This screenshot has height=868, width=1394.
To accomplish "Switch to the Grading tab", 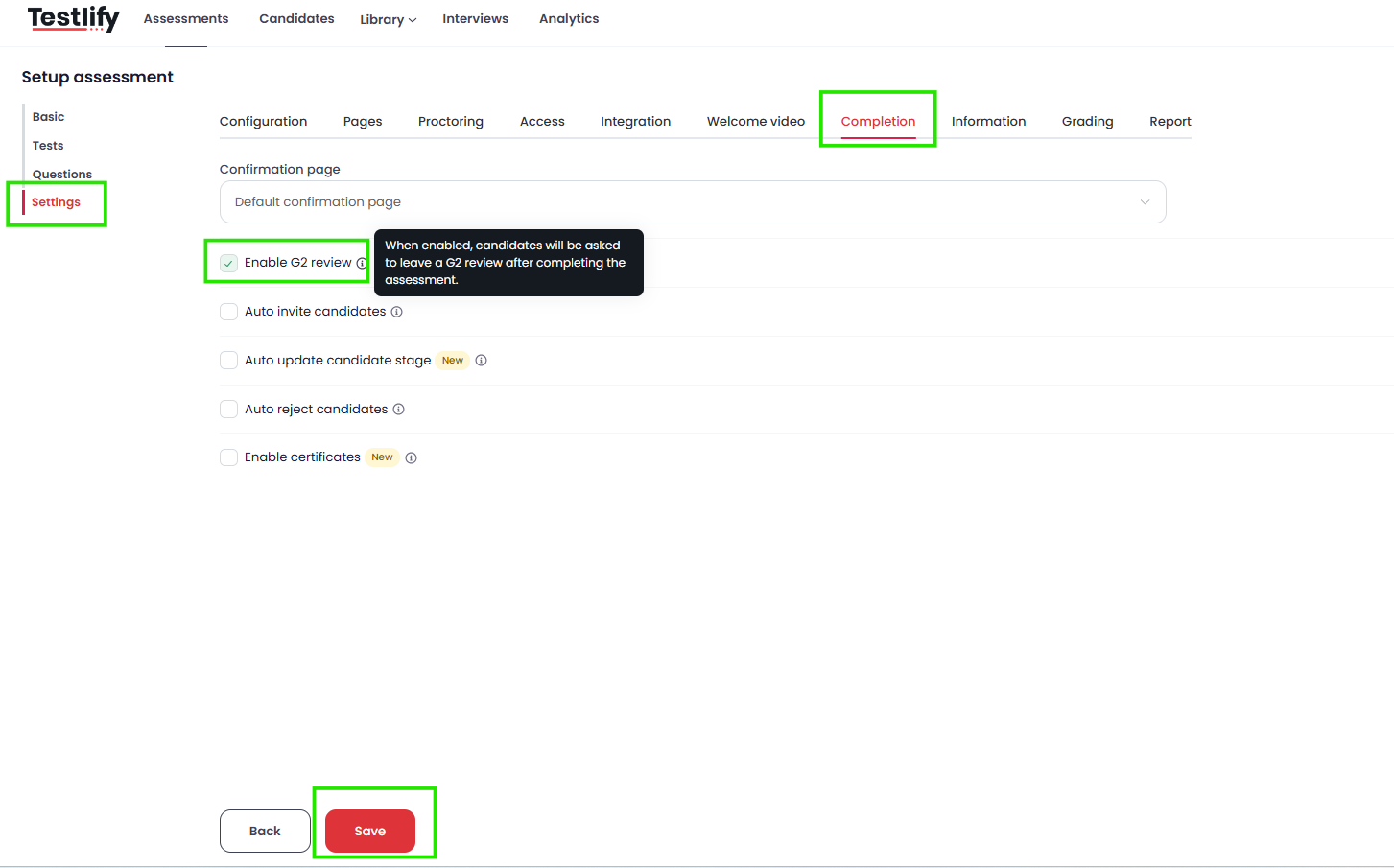I will pyautogui.click(x=1087, y=122).
